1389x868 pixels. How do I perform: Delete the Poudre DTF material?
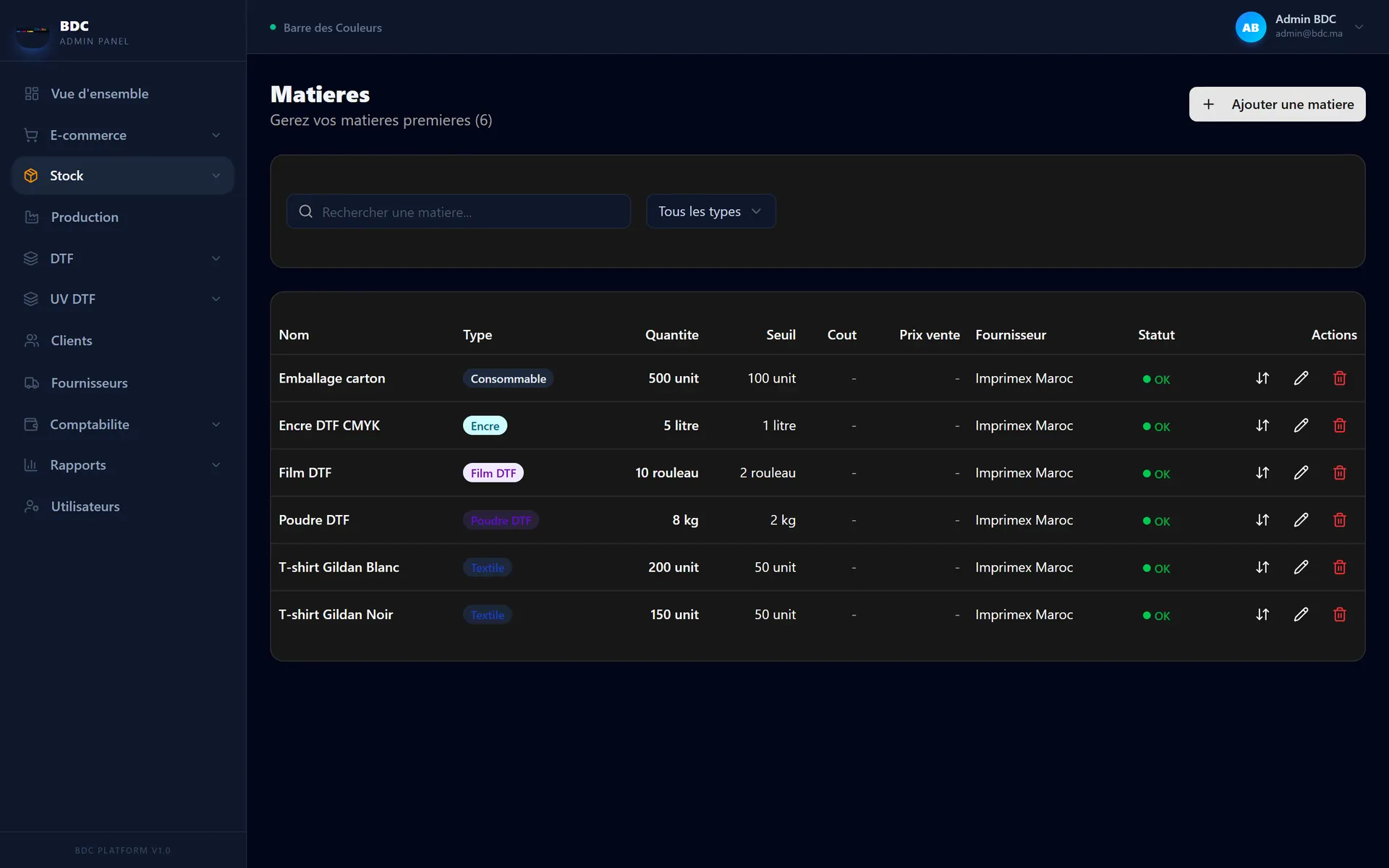tap(1340, 520)
